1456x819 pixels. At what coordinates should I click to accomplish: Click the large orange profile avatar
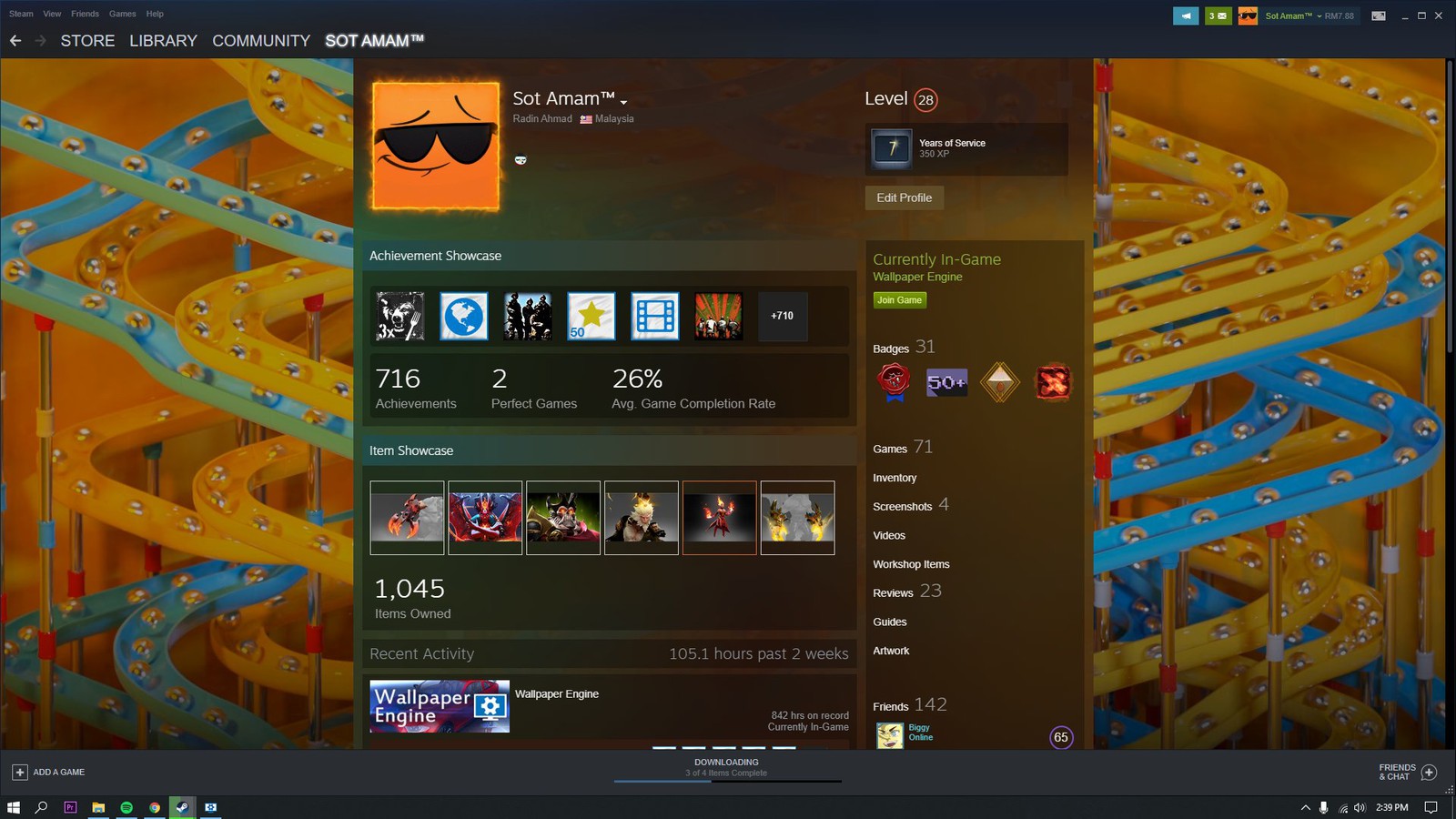(x=436, y=147)
